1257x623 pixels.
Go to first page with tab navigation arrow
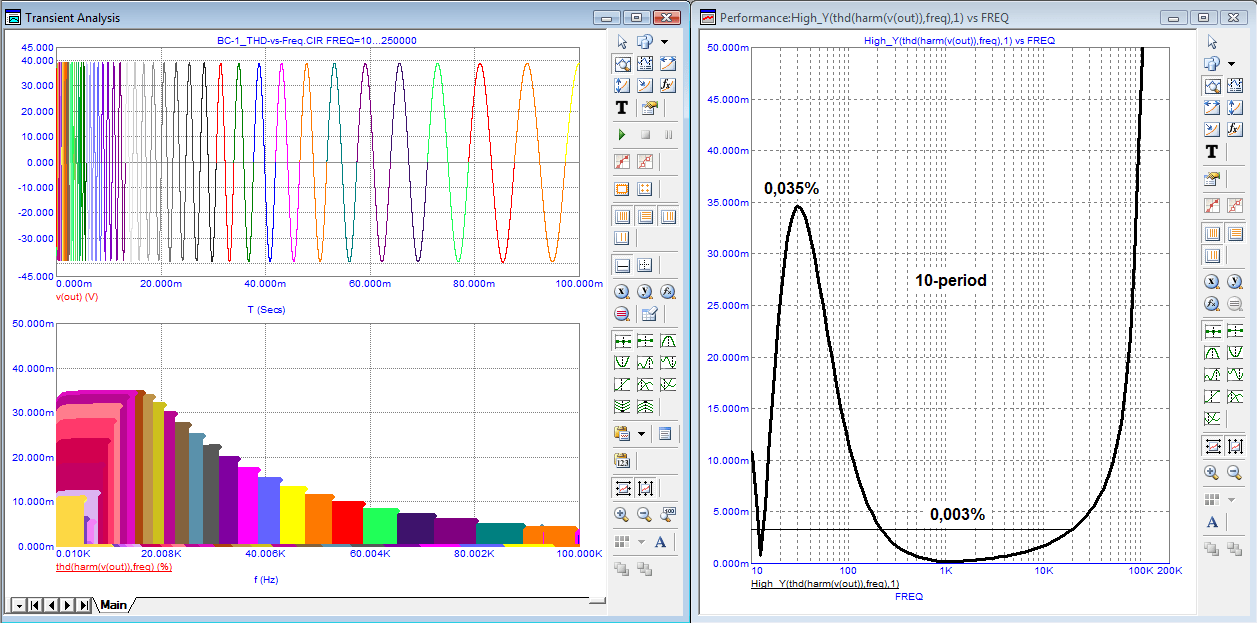point(35,605)
